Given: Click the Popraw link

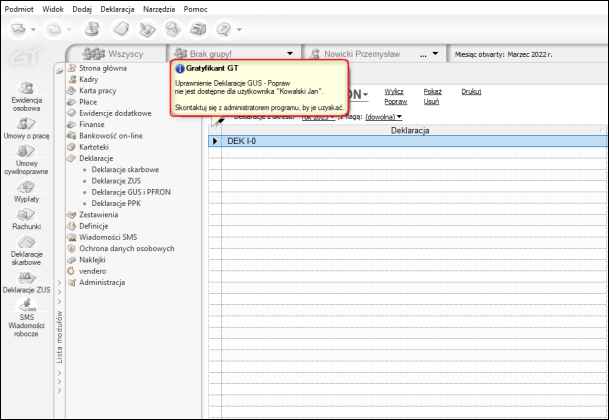Looking at the screenshot, I should pyautogui.click(x=395, y=102).
